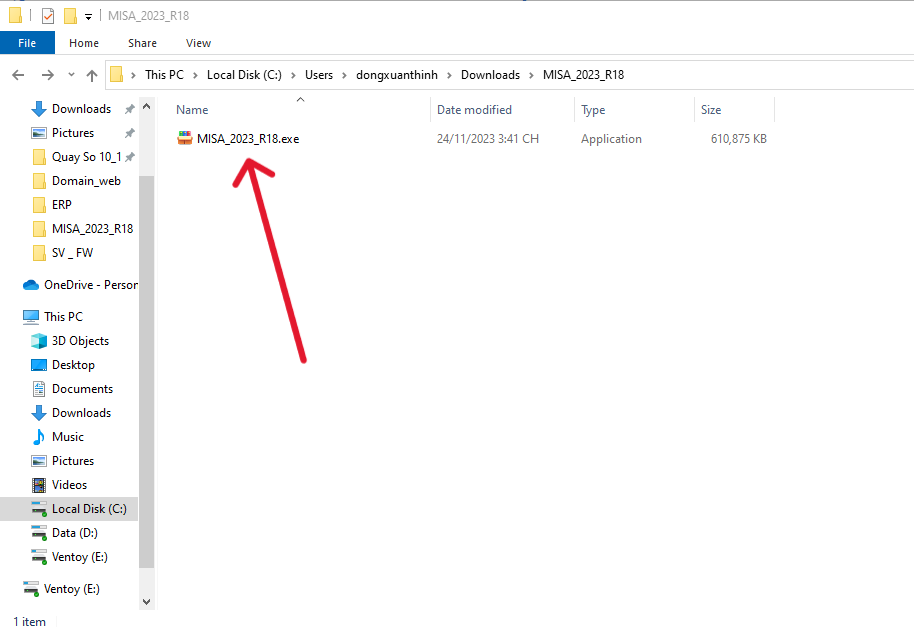Open the recent locations dropdown arrow

[x=71, y=75]
